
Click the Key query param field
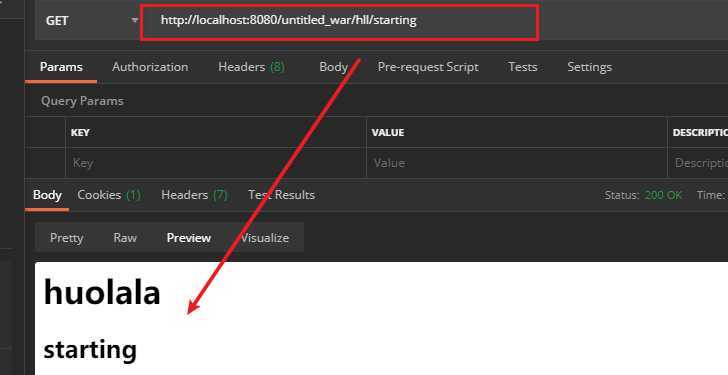(216, 163)
